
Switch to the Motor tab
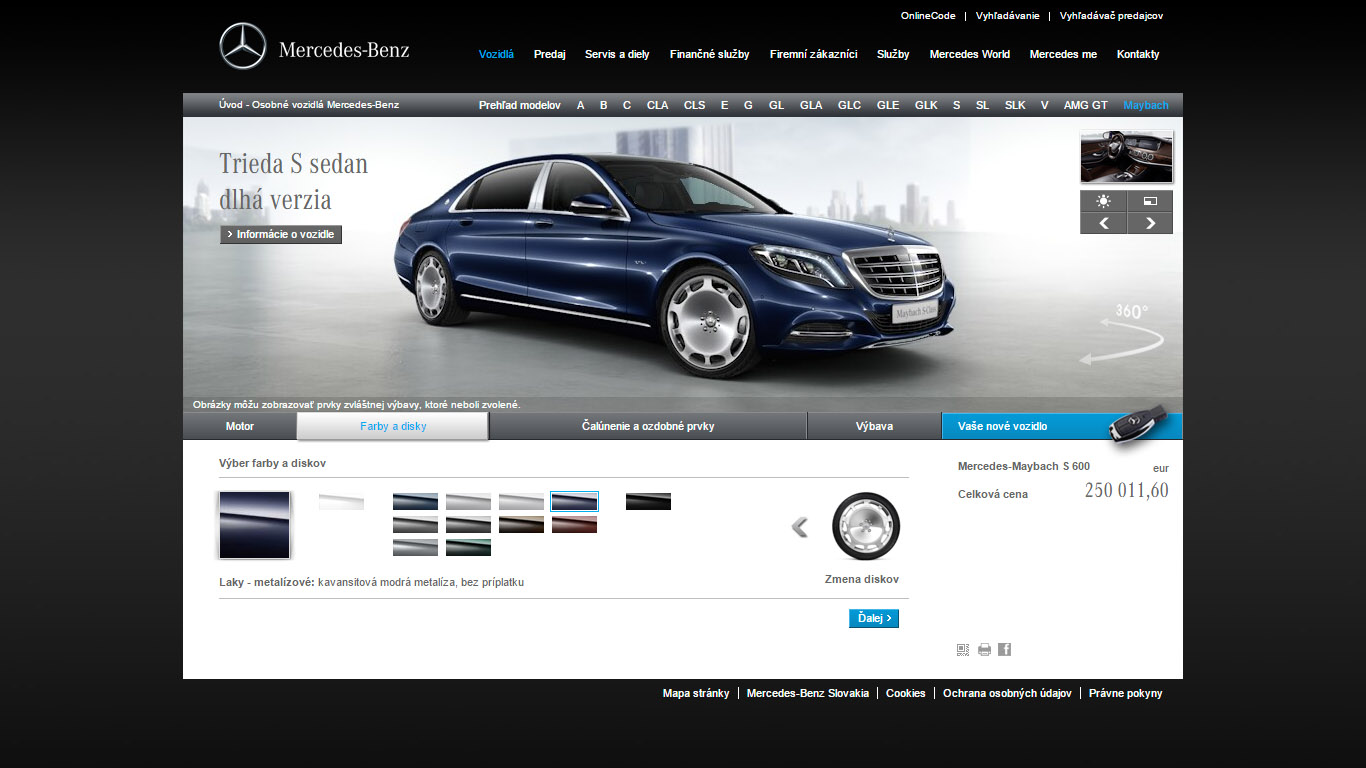[x=240, y=426]
